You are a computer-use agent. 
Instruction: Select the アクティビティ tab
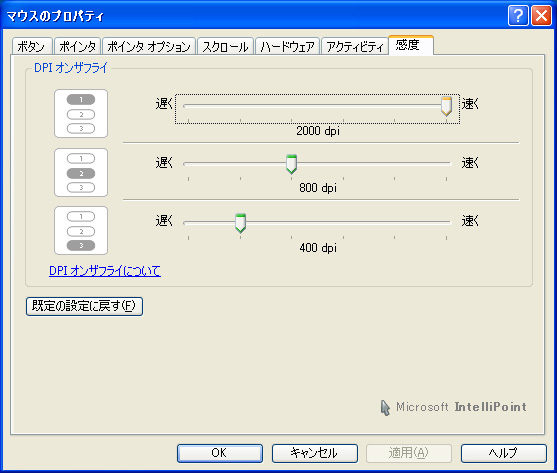[355, 47]
